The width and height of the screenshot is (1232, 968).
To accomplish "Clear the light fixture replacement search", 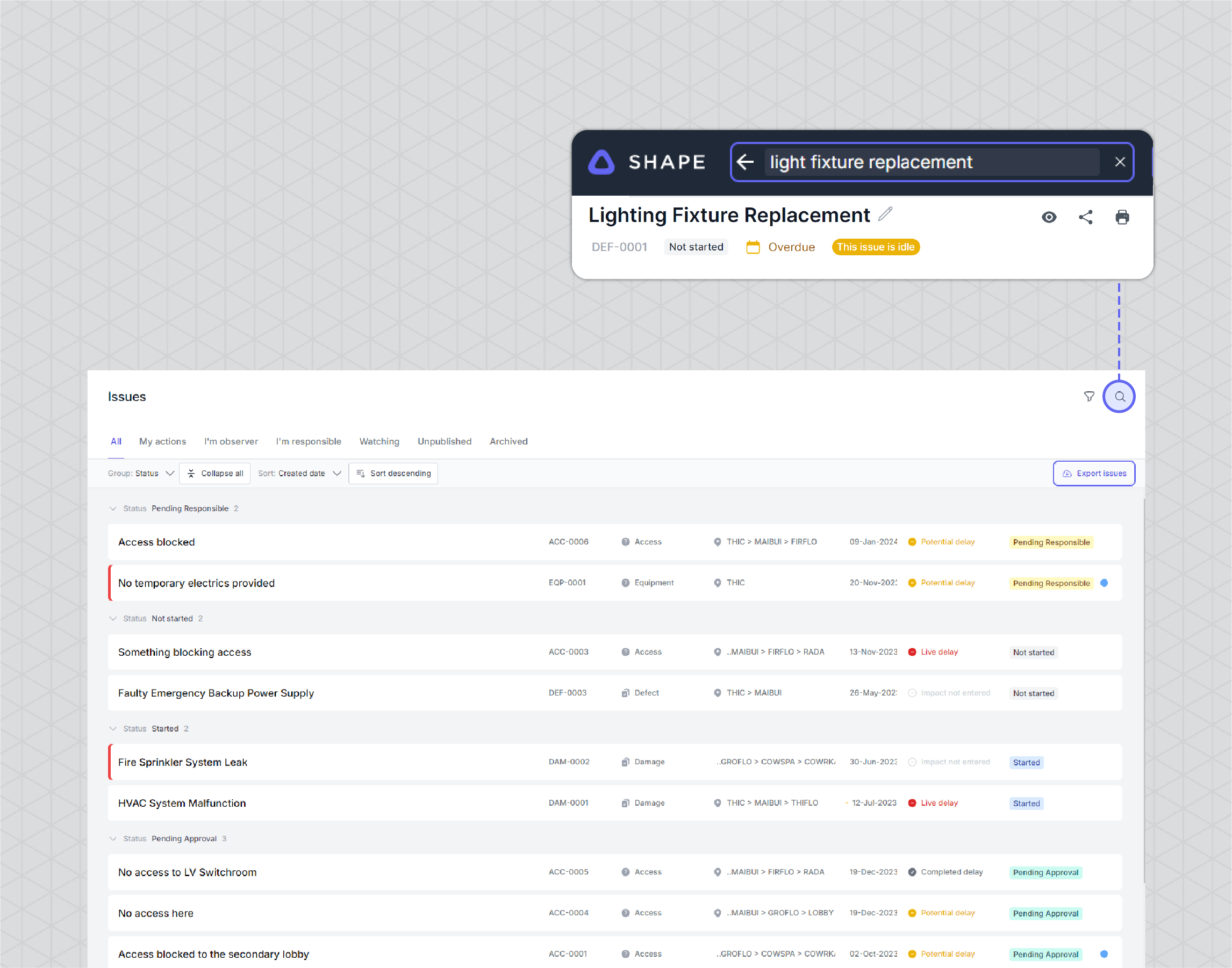I will (x=1120, y=162).
